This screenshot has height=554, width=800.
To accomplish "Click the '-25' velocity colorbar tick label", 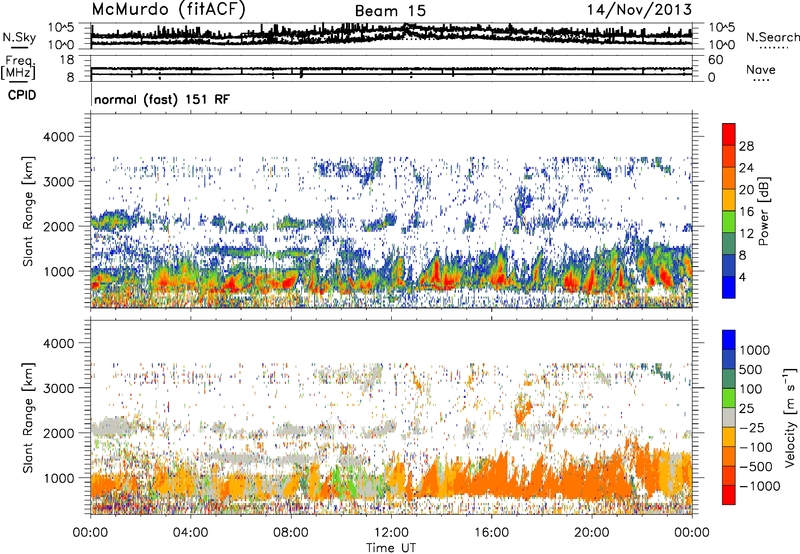I will coord(752,427).
